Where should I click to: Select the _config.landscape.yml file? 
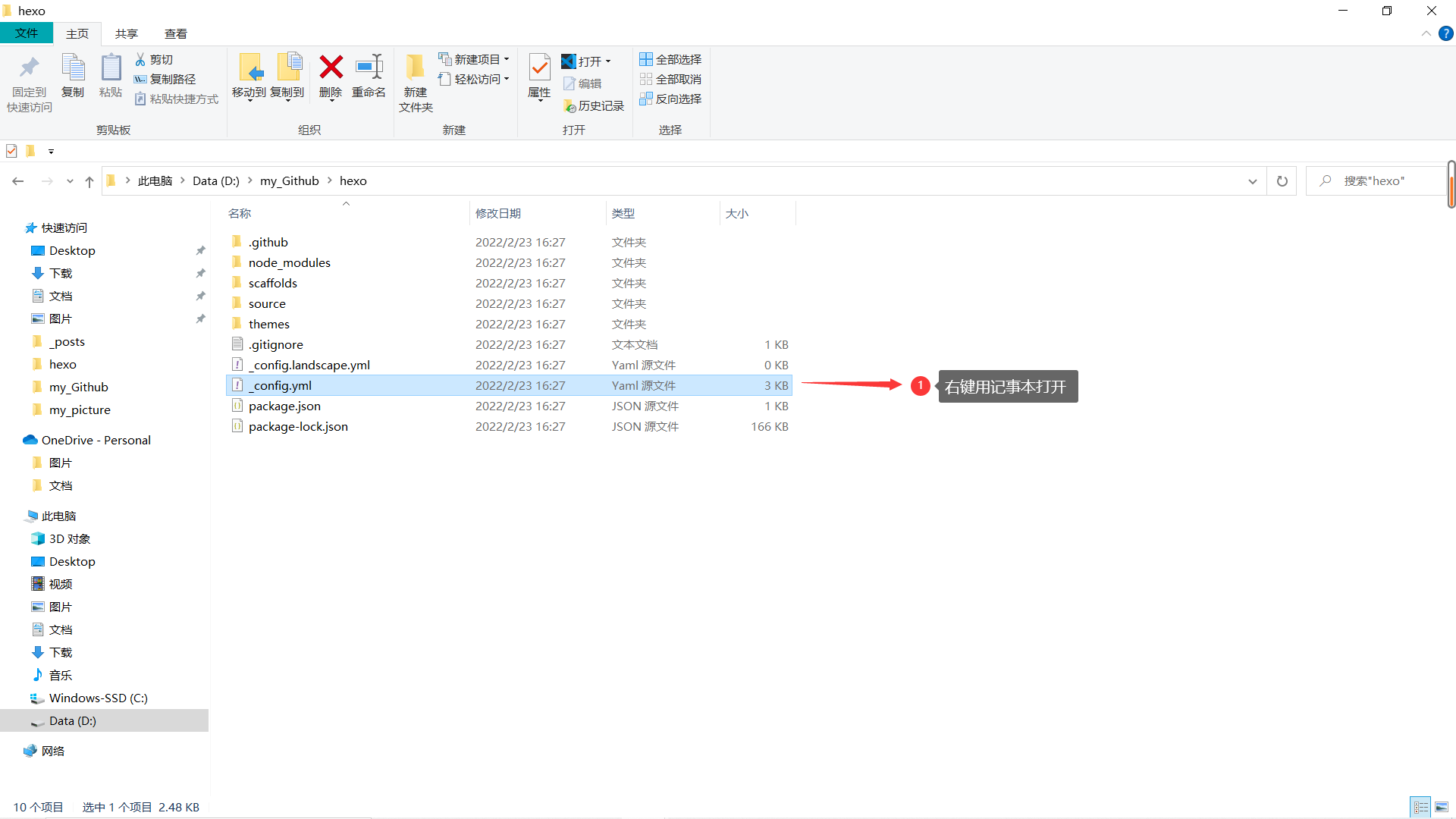click(509, 365)
